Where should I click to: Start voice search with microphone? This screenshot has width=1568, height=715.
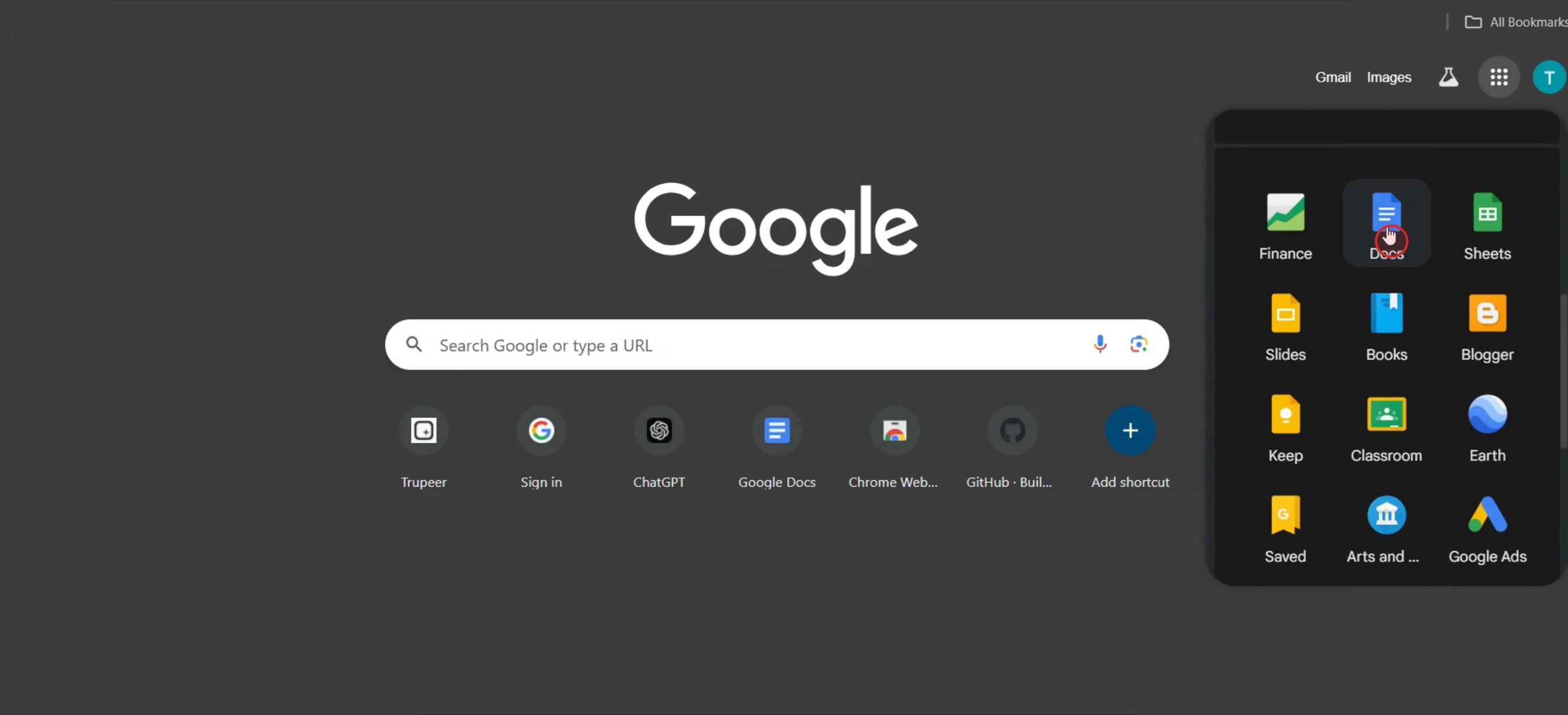(1100, 345)
